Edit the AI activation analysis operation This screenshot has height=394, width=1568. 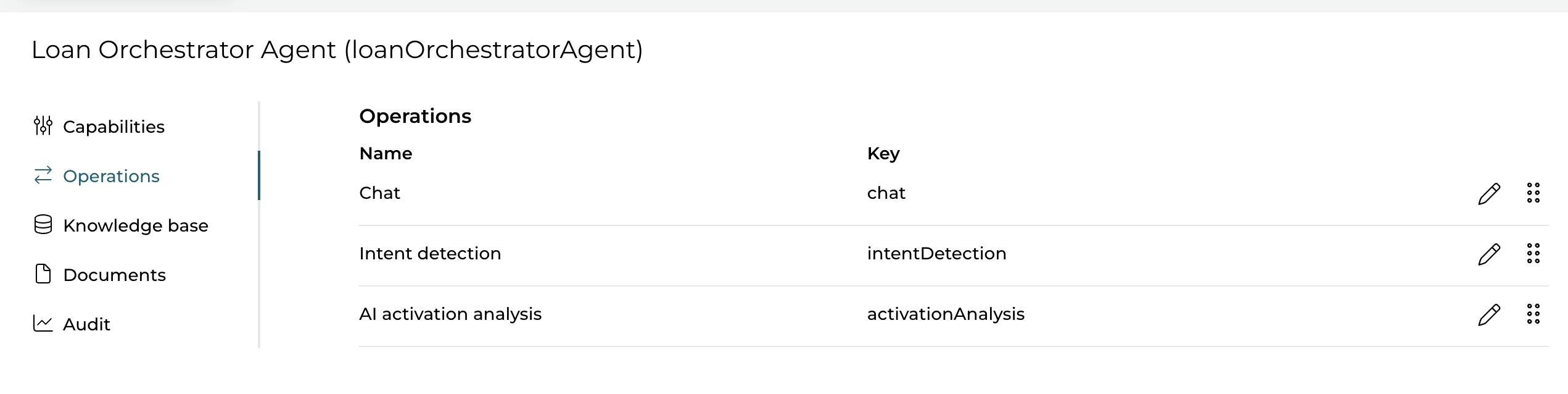click(x=1489, y=314)
